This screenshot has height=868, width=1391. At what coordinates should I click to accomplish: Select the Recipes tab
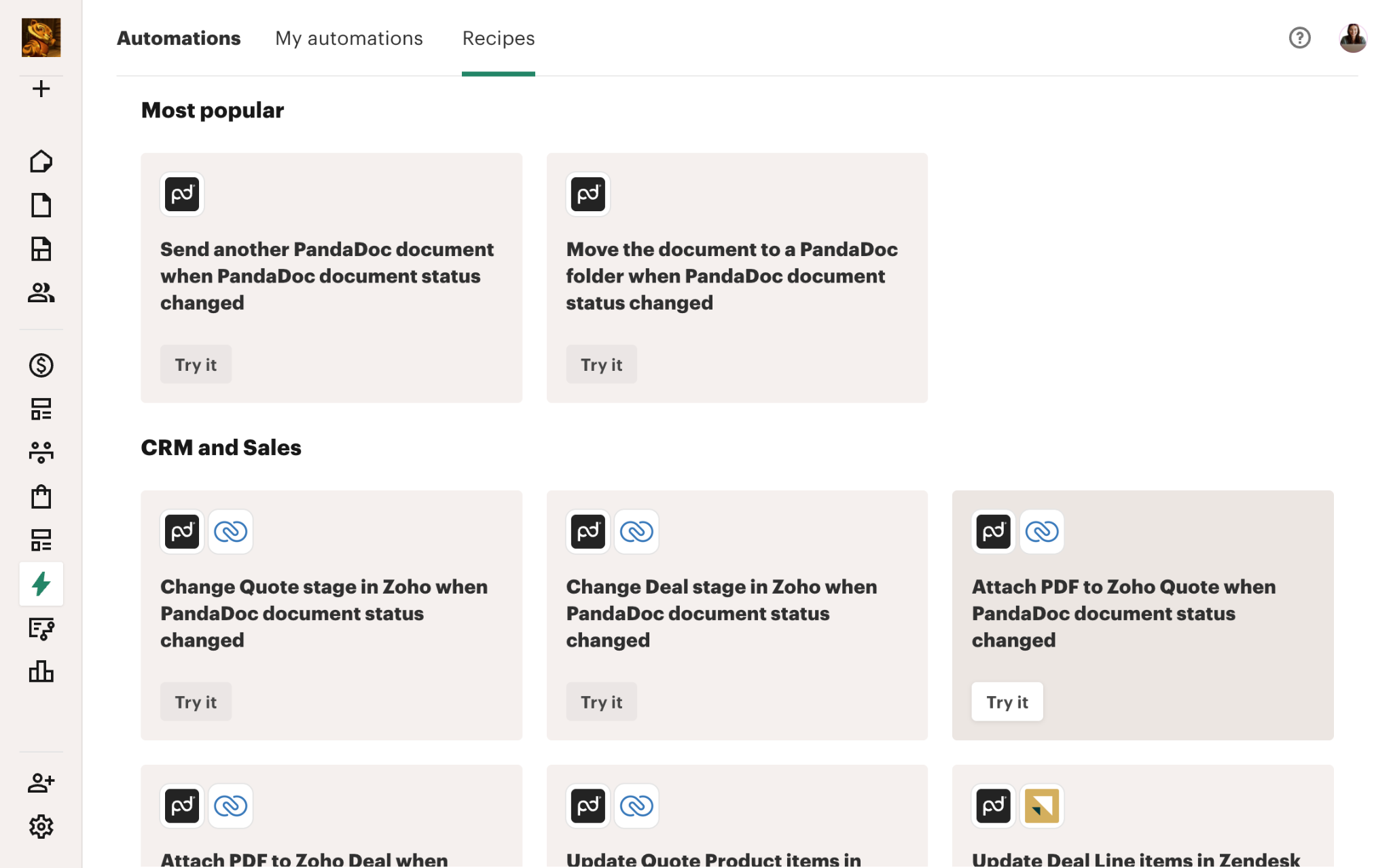click(x=499, y=38)
